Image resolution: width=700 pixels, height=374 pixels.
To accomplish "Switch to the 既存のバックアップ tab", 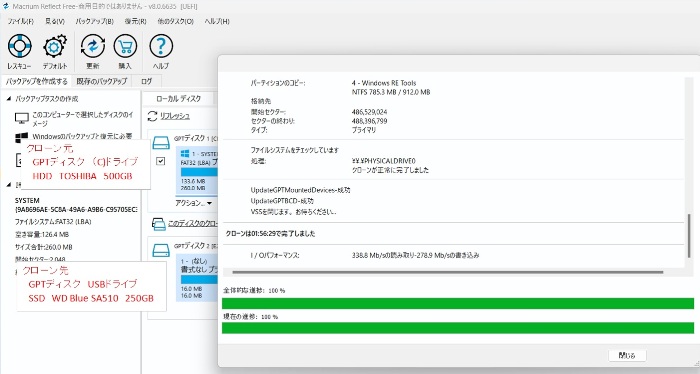I will (x=102, y=81).
